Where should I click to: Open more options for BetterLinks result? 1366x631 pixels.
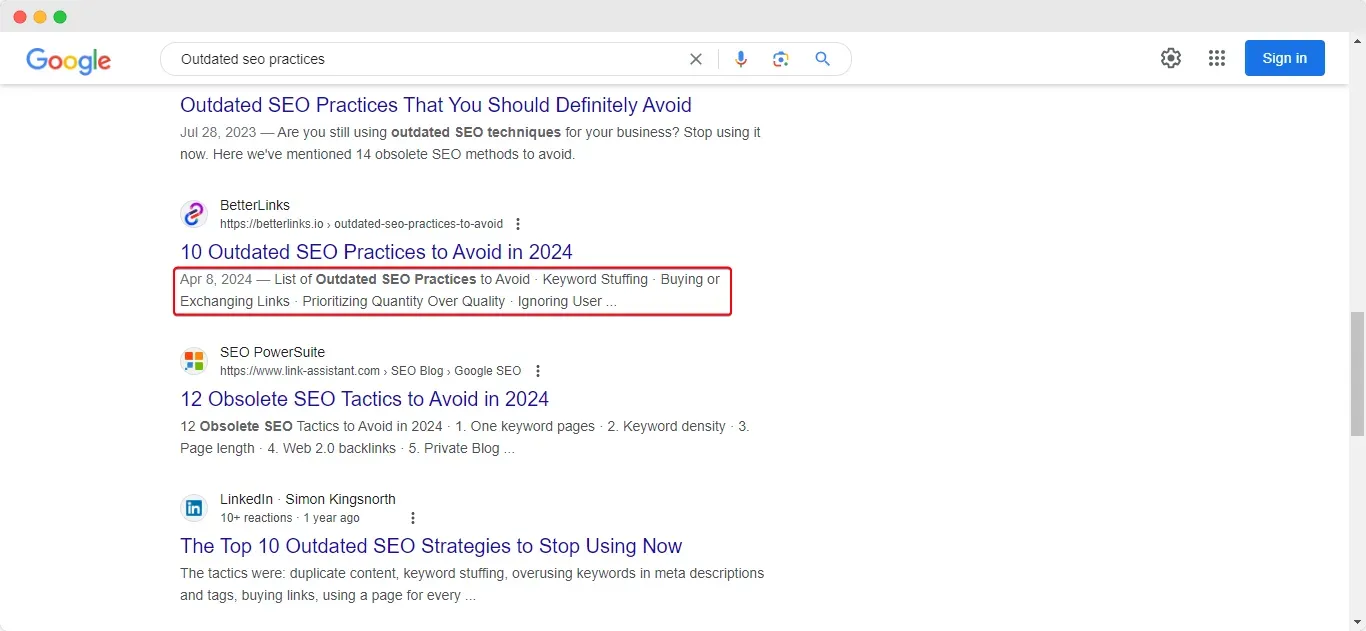(518, 224)
